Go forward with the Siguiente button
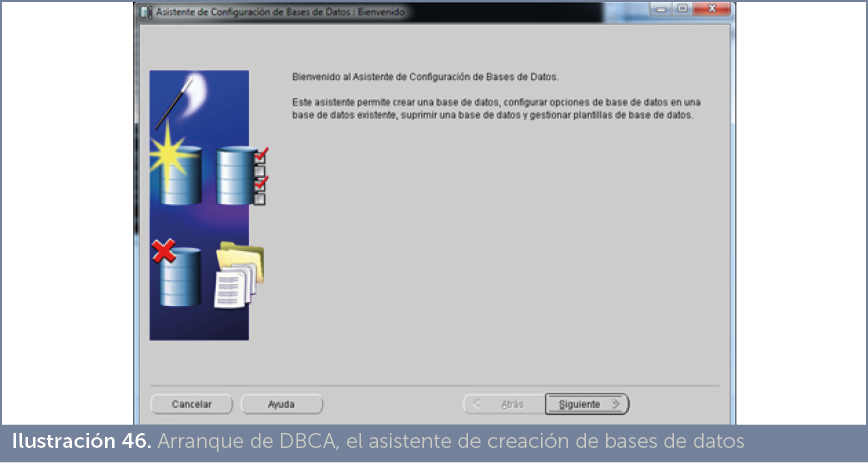868x464 pixels. click(x=587, y=404)
